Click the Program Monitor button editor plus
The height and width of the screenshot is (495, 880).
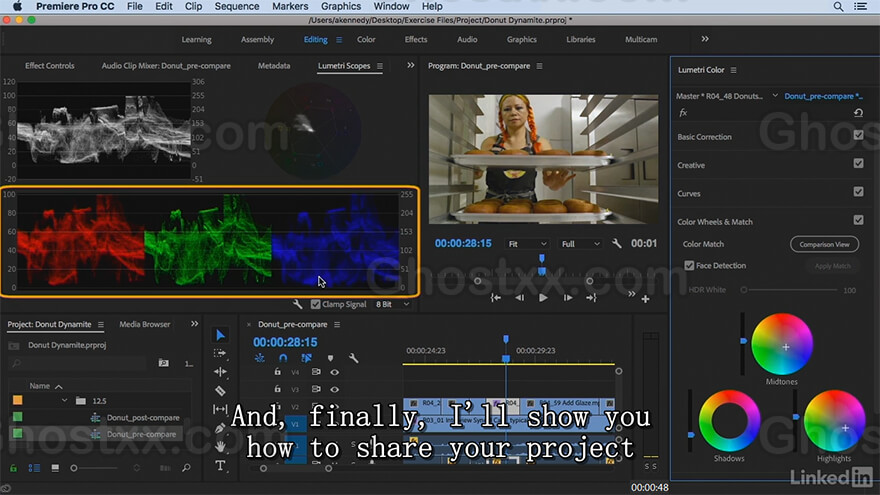(645, 299)
